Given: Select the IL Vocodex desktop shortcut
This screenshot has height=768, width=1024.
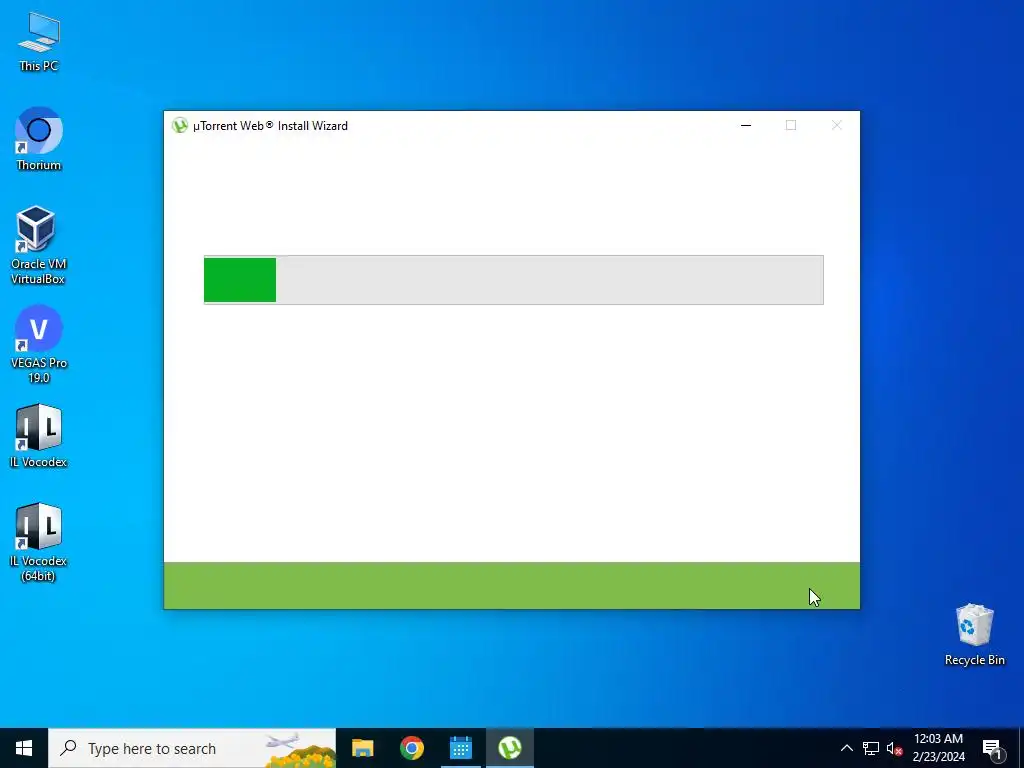Looking at the screenshot, I should [39, 436].
